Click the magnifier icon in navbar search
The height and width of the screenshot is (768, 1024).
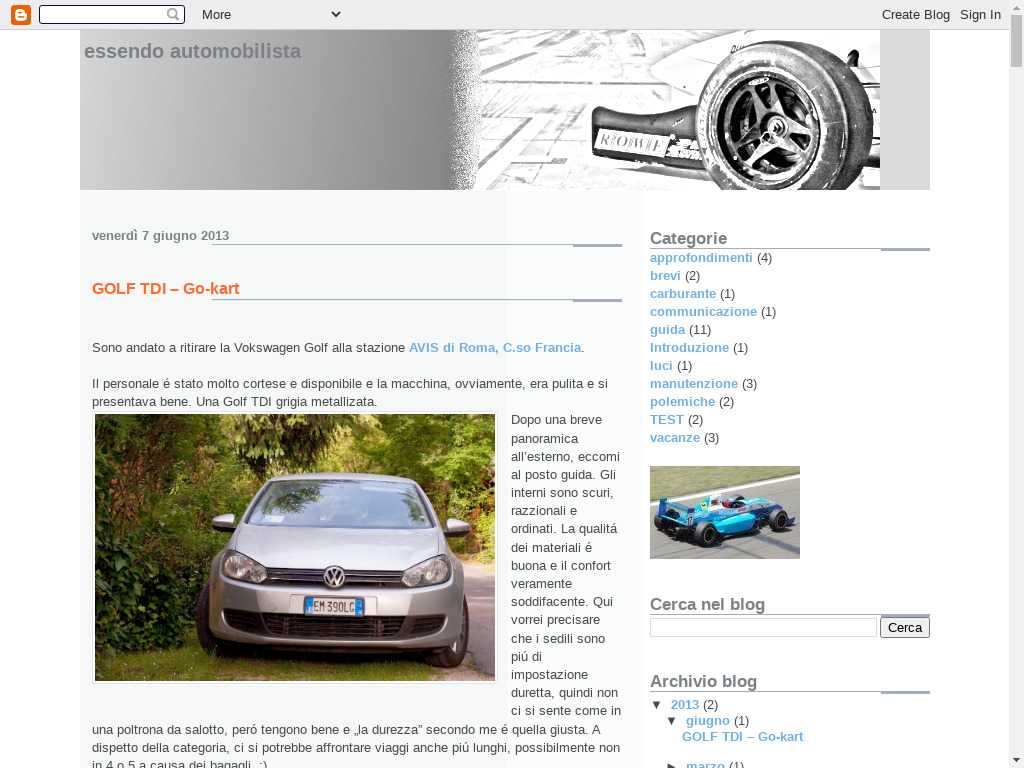[x=174, y=14]
